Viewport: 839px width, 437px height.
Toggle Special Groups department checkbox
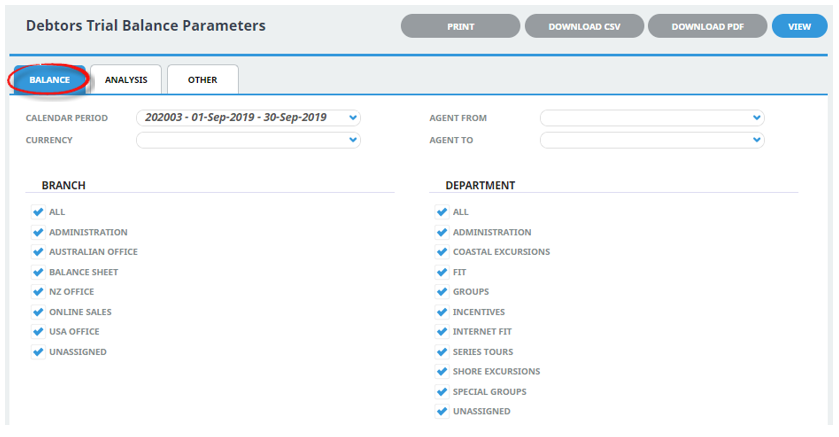click(441, 392)
